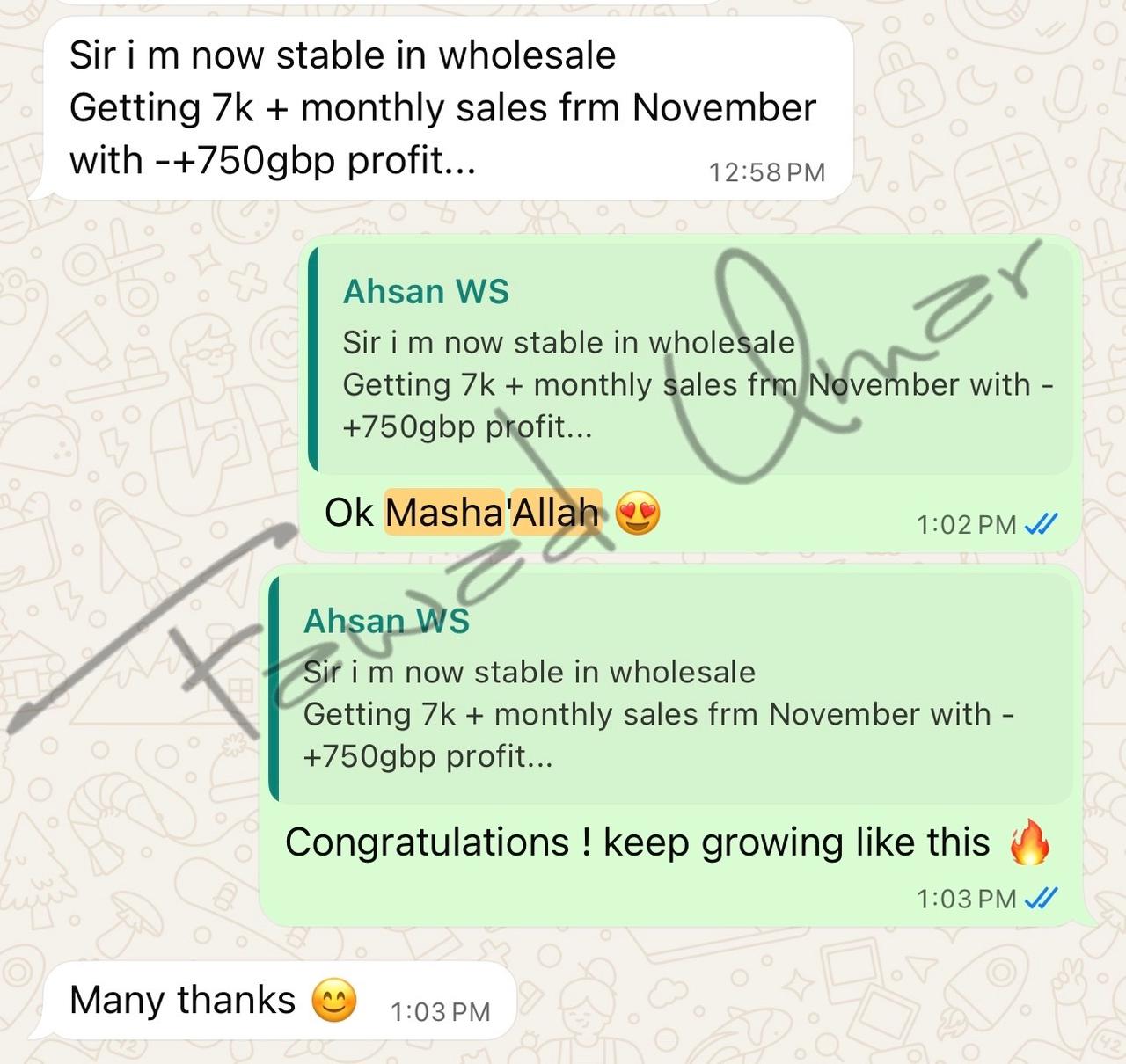The image size is (1126, 1064).
Task: Open the first quoted Ahsan WS message
Action: click(x=691, y=360)
